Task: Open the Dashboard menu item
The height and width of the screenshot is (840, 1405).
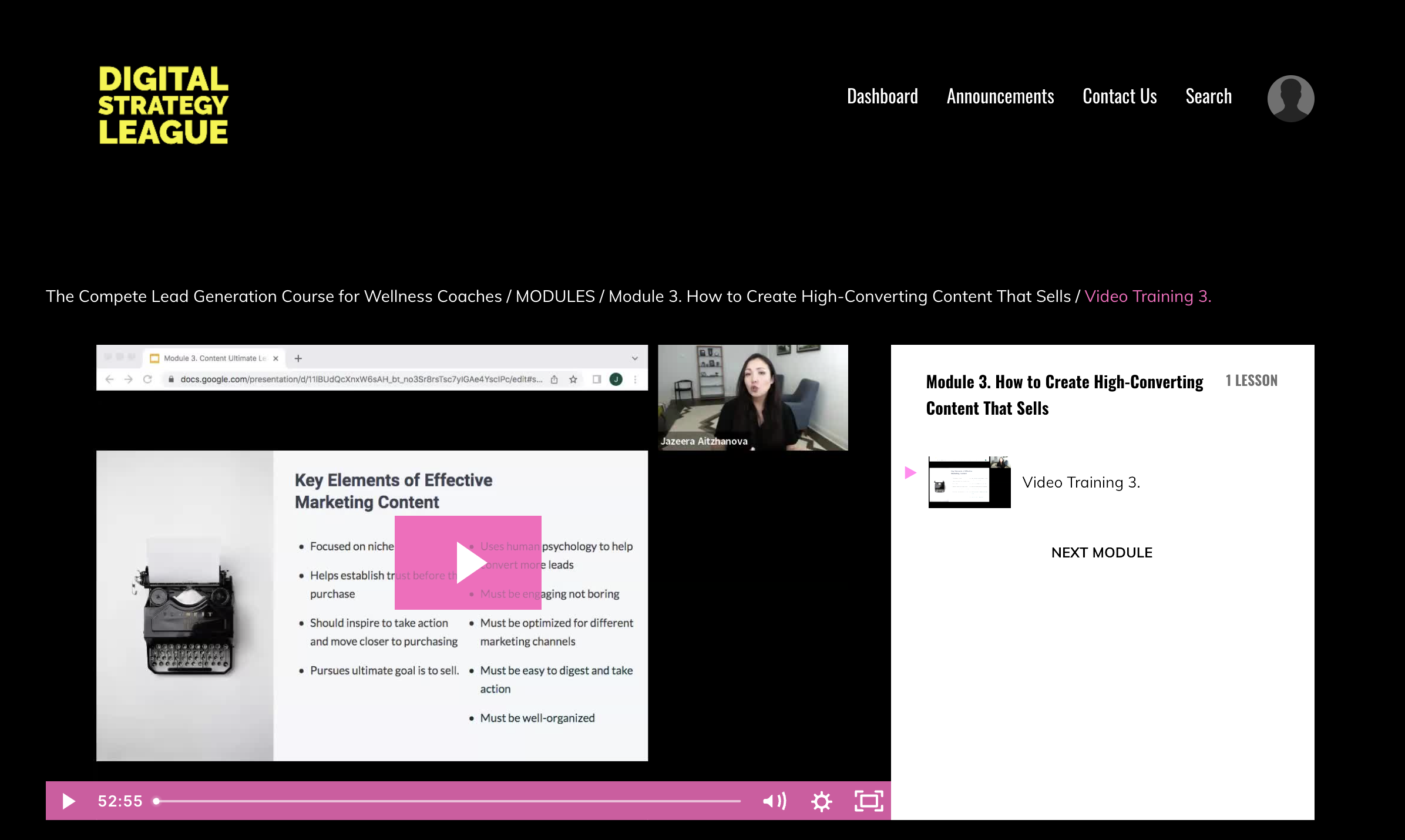Action: (882, 96)
